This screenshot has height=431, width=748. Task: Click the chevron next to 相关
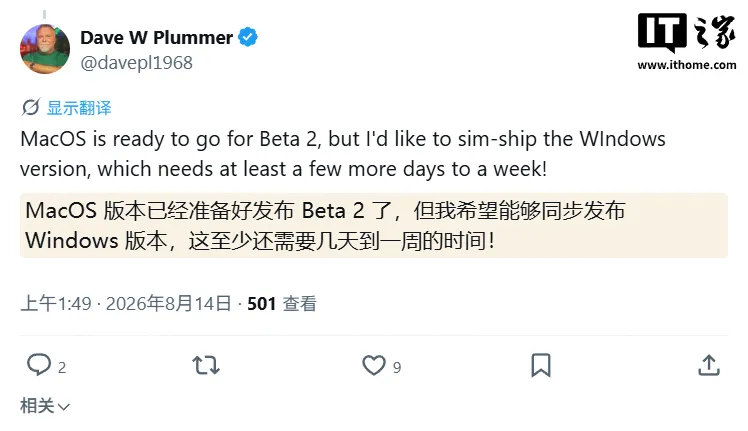coord(63,407)
